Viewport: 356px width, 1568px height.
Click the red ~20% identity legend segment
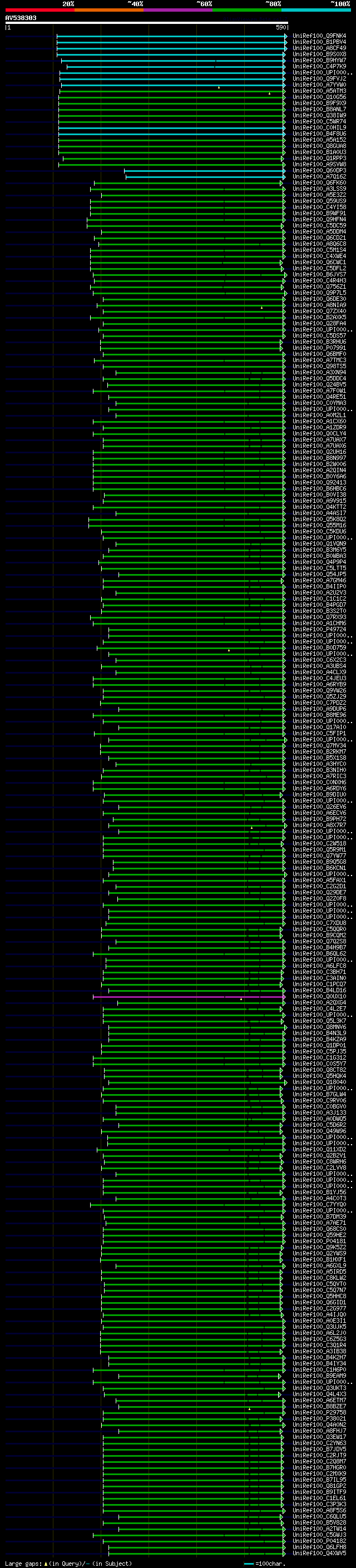tap(39, 10)
